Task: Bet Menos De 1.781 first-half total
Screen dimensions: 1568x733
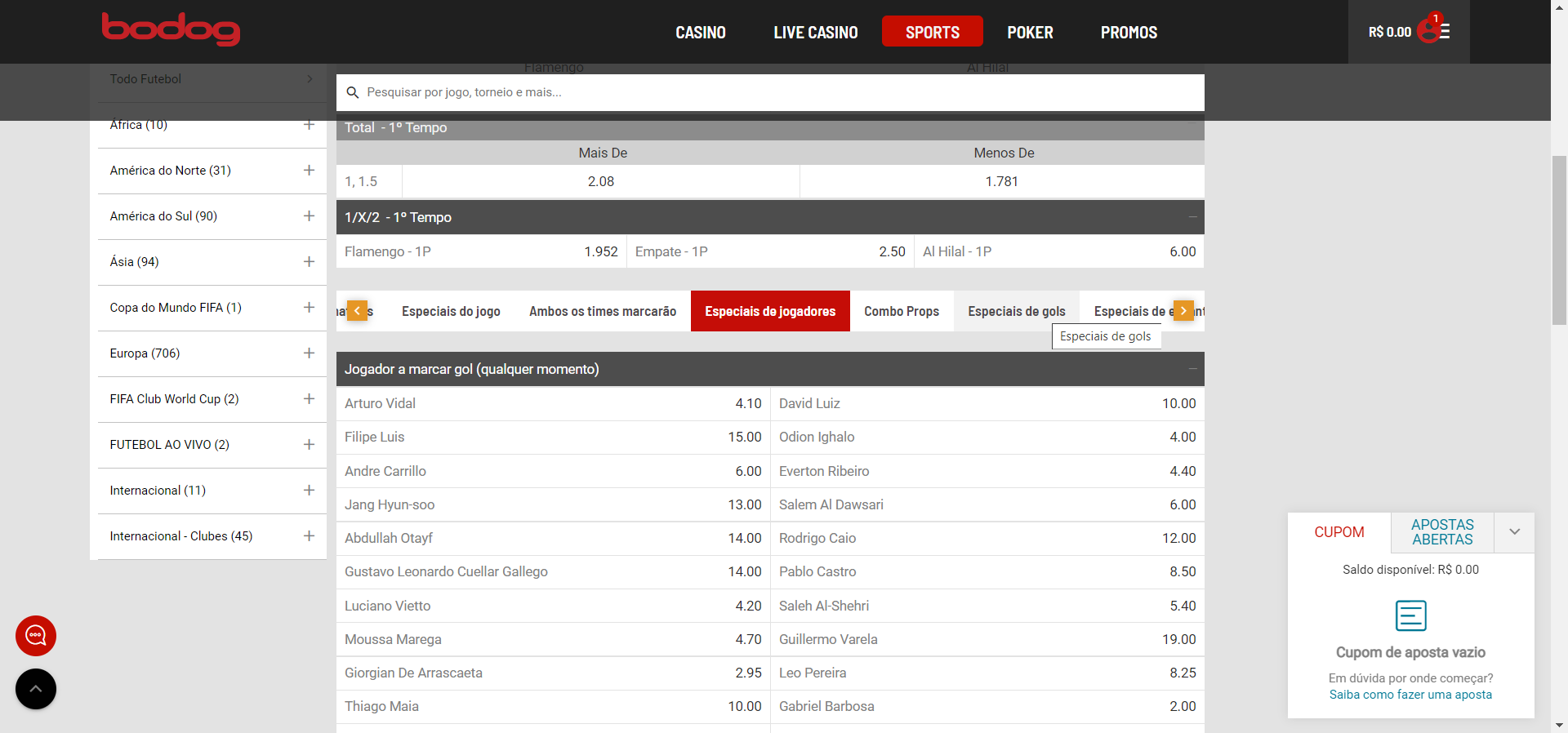Action: [x=1002, y=181]
